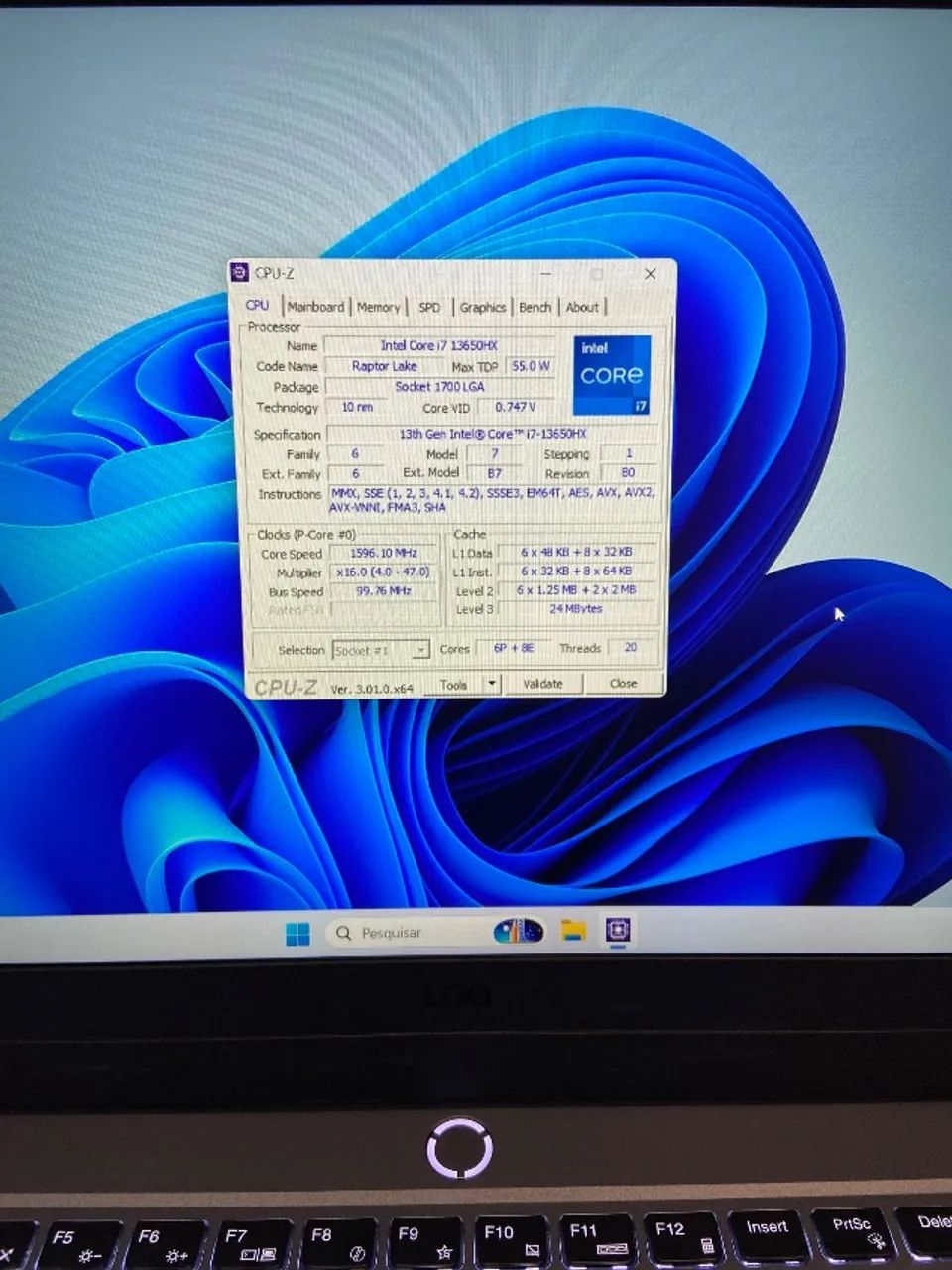Open the About tab
This screenshot has width=952, height=1270.
click(582, 307)
